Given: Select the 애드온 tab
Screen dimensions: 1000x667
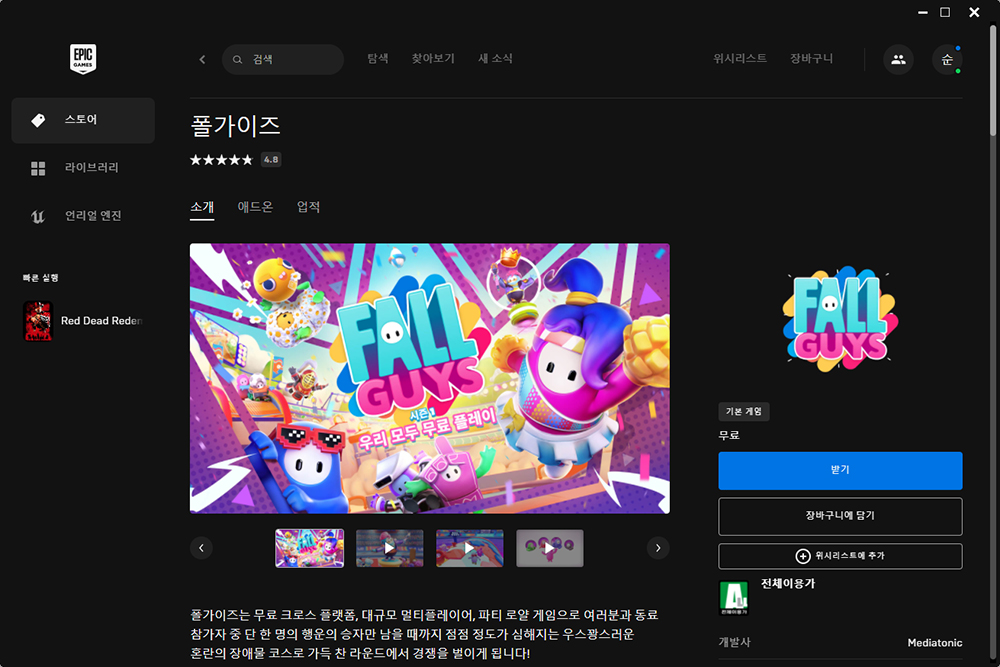Looking at the screenshot, I should pyautogui.click(x=255, y=207).
